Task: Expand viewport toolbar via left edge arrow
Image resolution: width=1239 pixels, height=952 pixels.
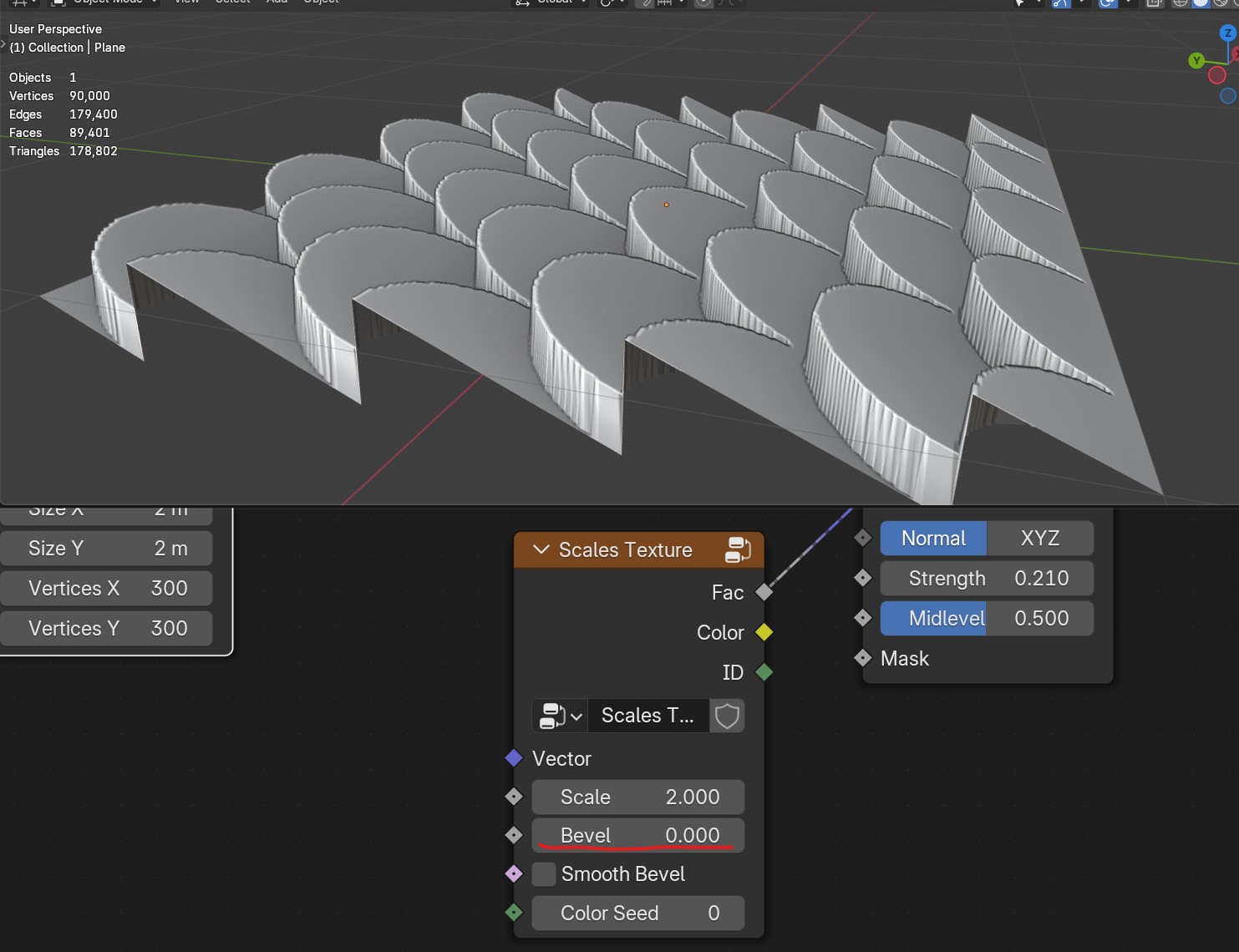Action: tap(3, 43)
